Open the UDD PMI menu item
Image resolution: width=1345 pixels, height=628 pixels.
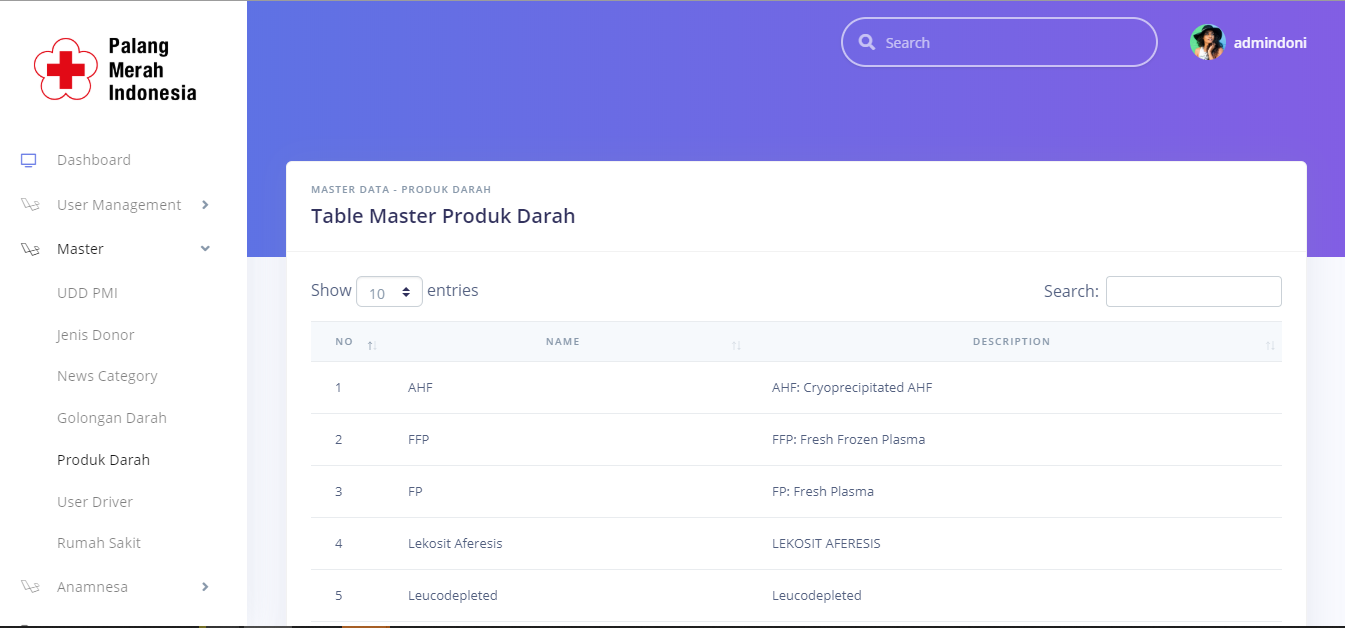[88, 293]
